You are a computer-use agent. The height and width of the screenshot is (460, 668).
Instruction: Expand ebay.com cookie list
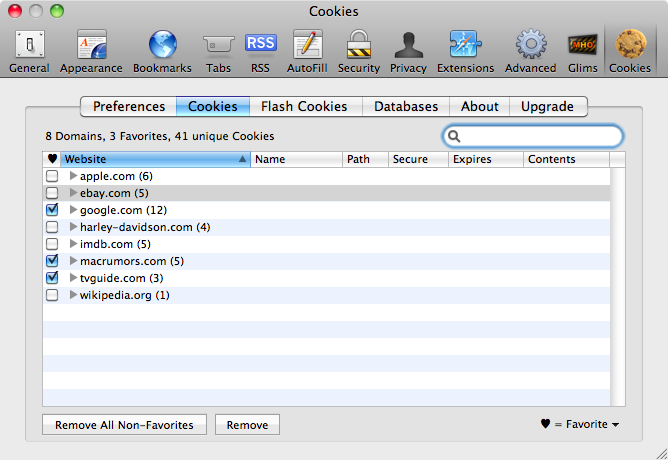click(73, 193)
